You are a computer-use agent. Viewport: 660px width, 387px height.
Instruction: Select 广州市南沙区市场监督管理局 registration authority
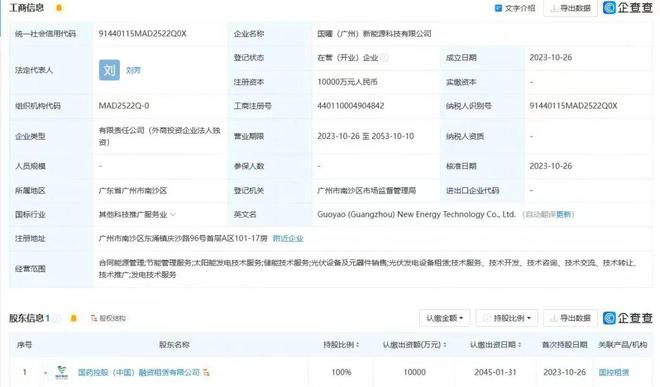tap(367, 190)
